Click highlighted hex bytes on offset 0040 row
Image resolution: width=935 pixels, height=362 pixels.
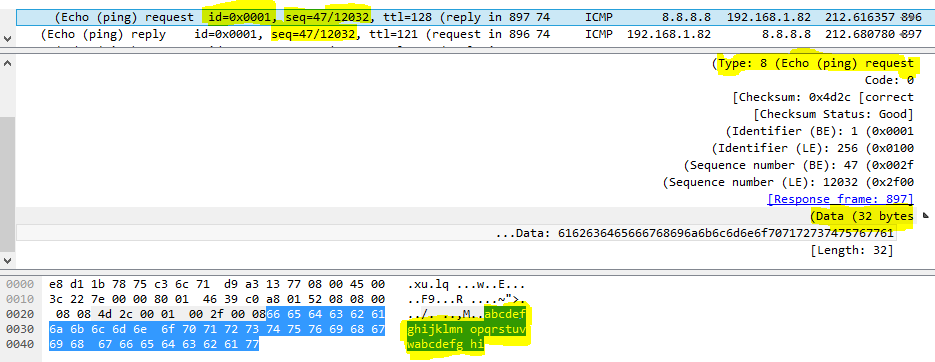click(x=154, y=344)
